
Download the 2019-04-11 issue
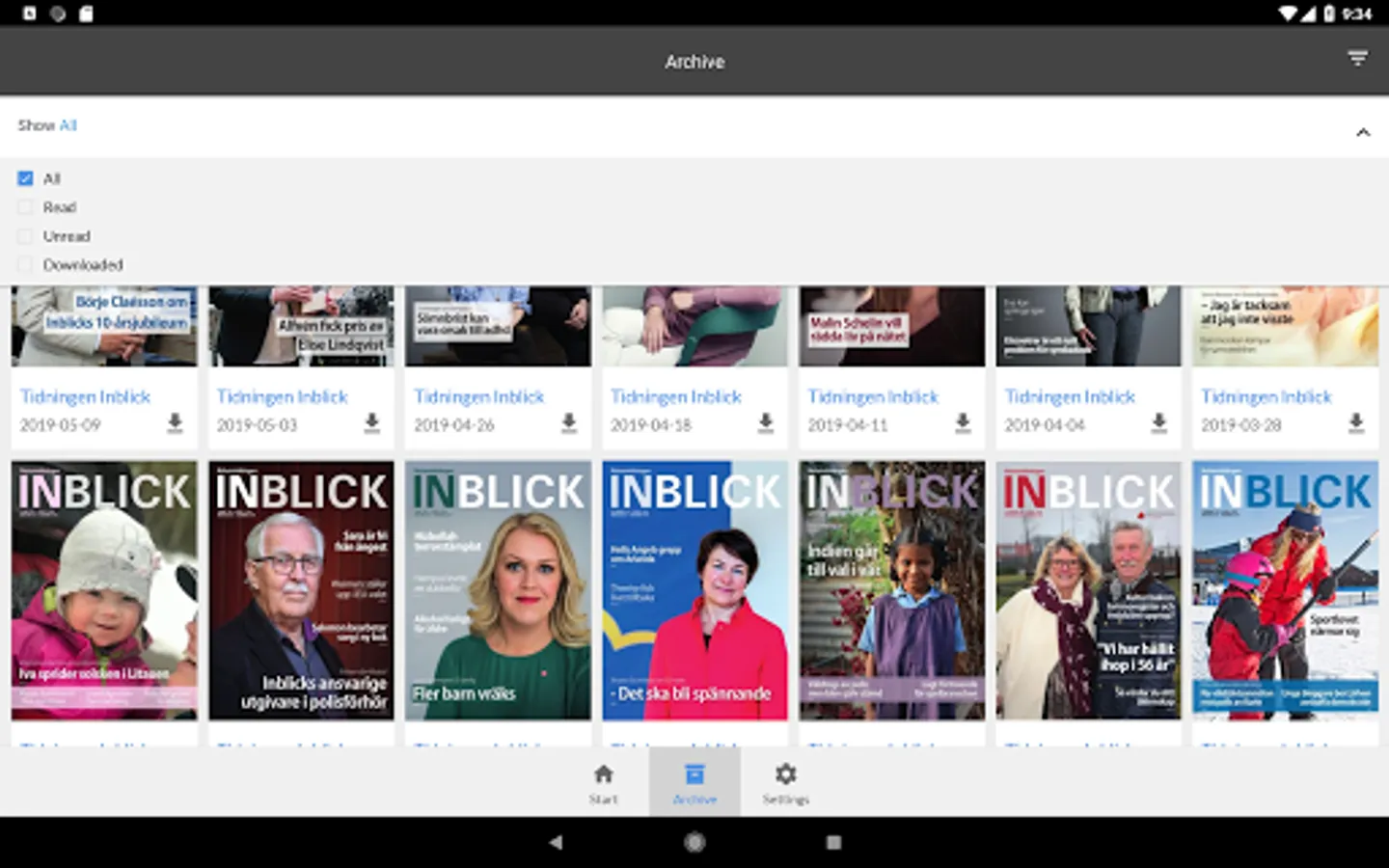963,422
